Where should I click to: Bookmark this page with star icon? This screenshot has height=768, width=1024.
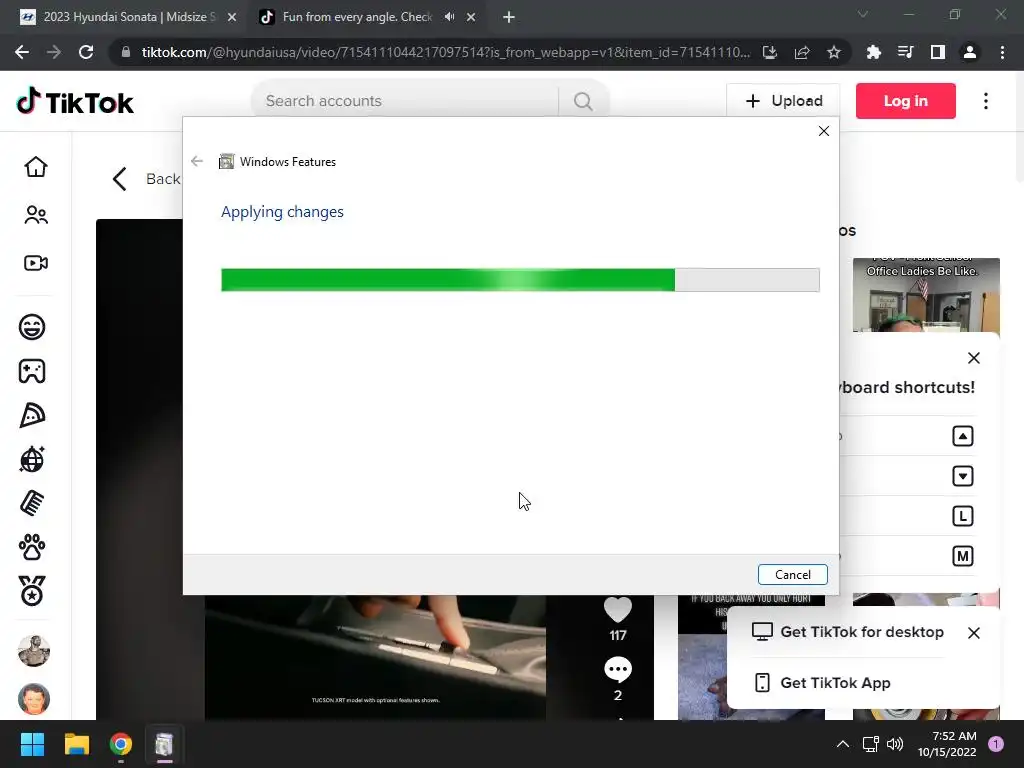click(x=833, y=52)
